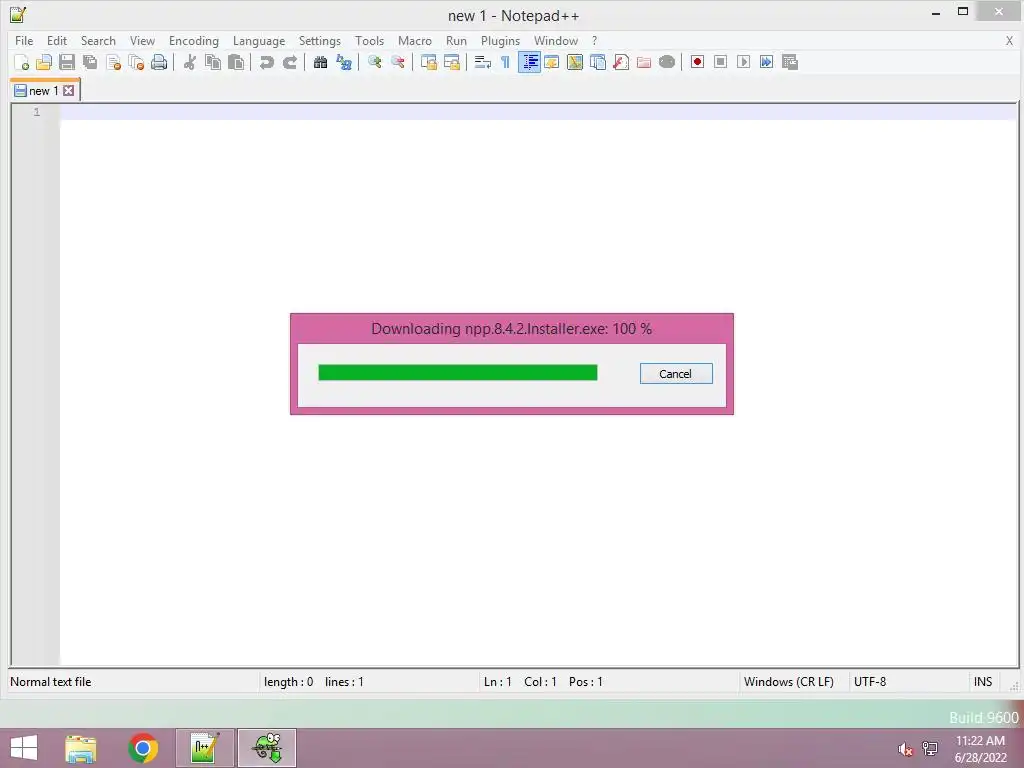Open the Folder as Workspace icon
The width and height of the screenshot is (1024, 768).
point(644,62)
